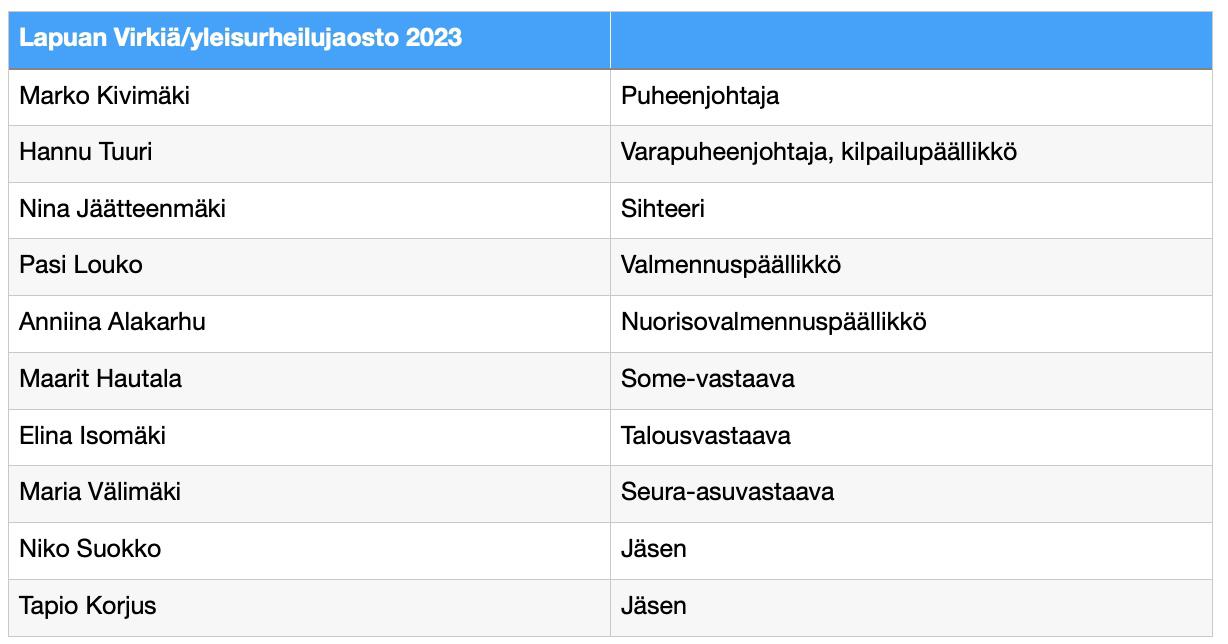This screenshot has height=644, width=1228.
Task: Select the Hannu Tuuri name cell
Action: (x=309, y=154)
